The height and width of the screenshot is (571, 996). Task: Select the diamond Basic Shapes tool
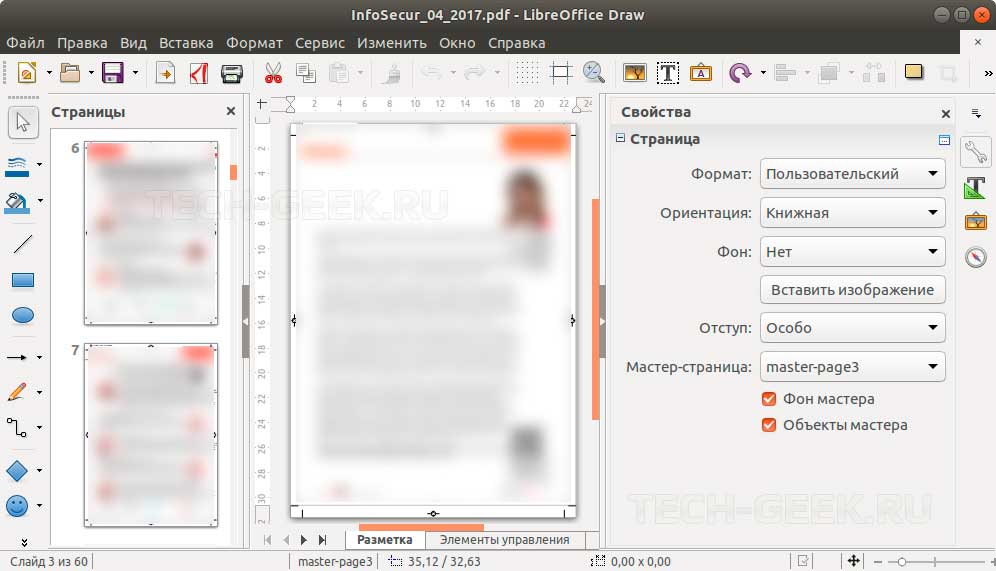click(17, 471)
